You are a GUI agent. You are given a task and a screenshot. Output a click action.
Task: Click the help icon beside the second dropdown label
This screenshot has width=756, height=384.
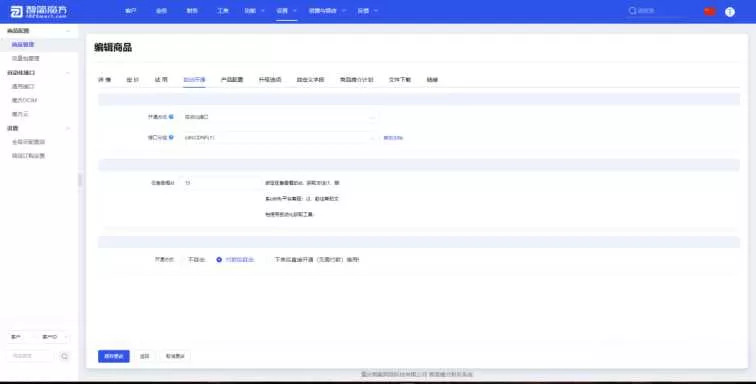pos(171,137)
